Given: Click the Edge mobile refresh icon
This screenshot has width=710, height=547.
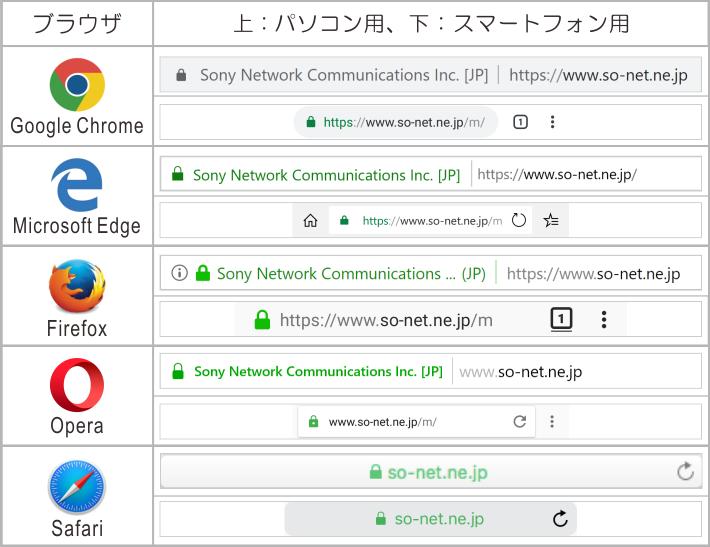Looking at the screenshot, I should (518, 221).
